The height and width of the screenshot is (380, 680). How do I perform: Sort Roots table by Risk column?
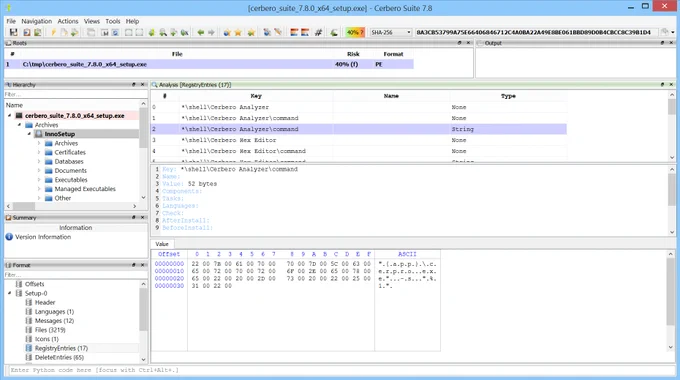point(353,54)
